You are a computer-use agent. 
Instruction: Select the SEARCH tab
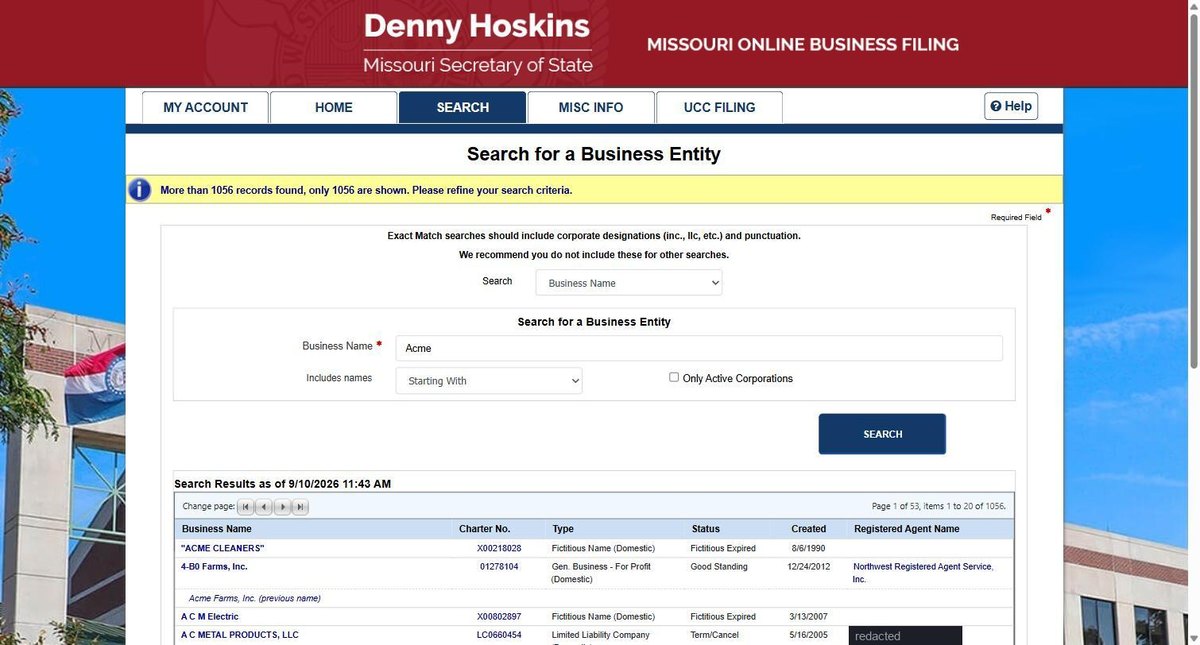tap(462, 107)
